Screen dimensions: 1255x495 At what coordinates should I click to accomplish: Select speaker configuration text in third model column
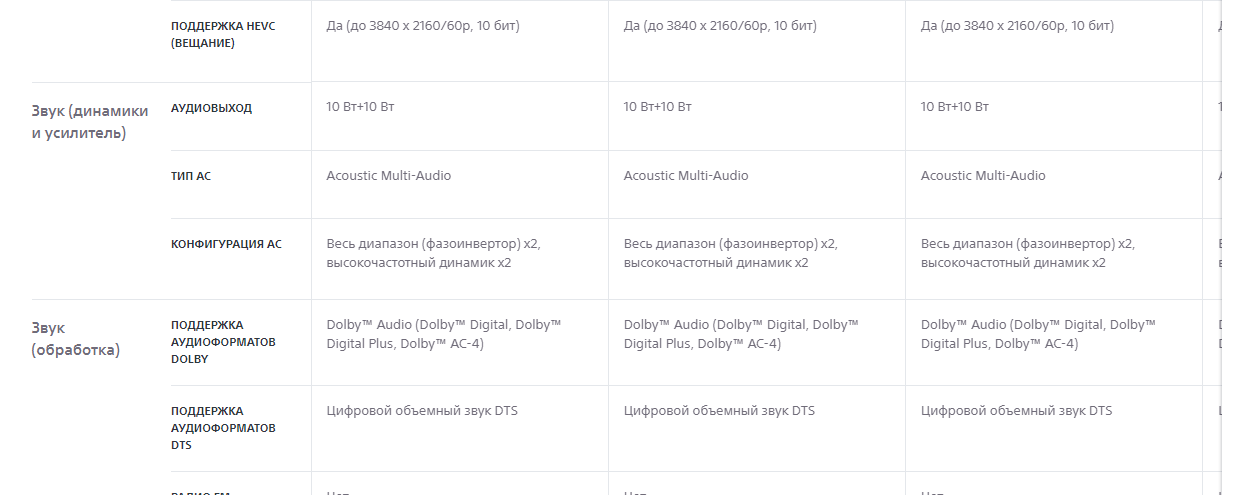click(1027, 253)
